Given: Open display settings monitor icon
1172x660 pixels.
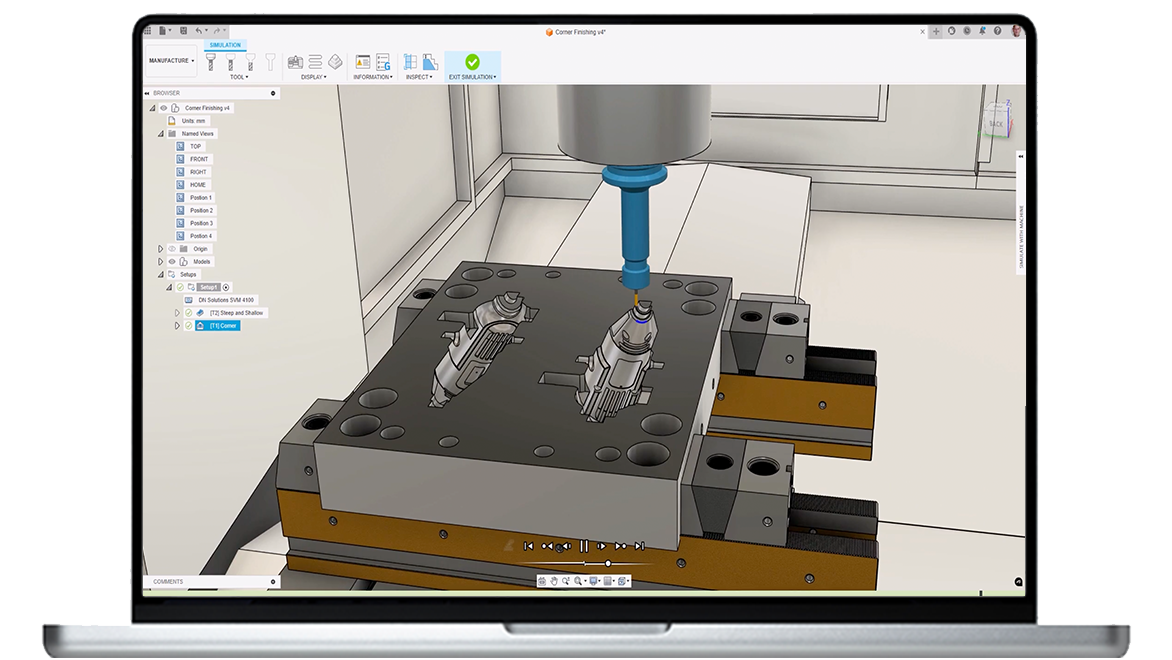Looking at the screenshot, I should (593, 581).
